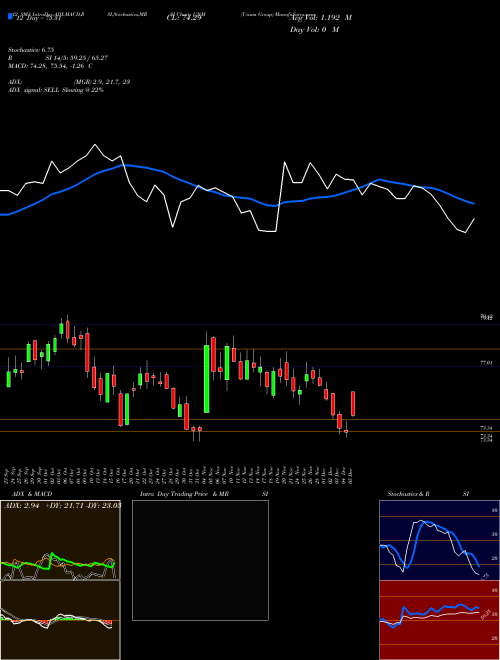Click the tall green candlestick in the price chart
The image size is (500, 660).
207,379
